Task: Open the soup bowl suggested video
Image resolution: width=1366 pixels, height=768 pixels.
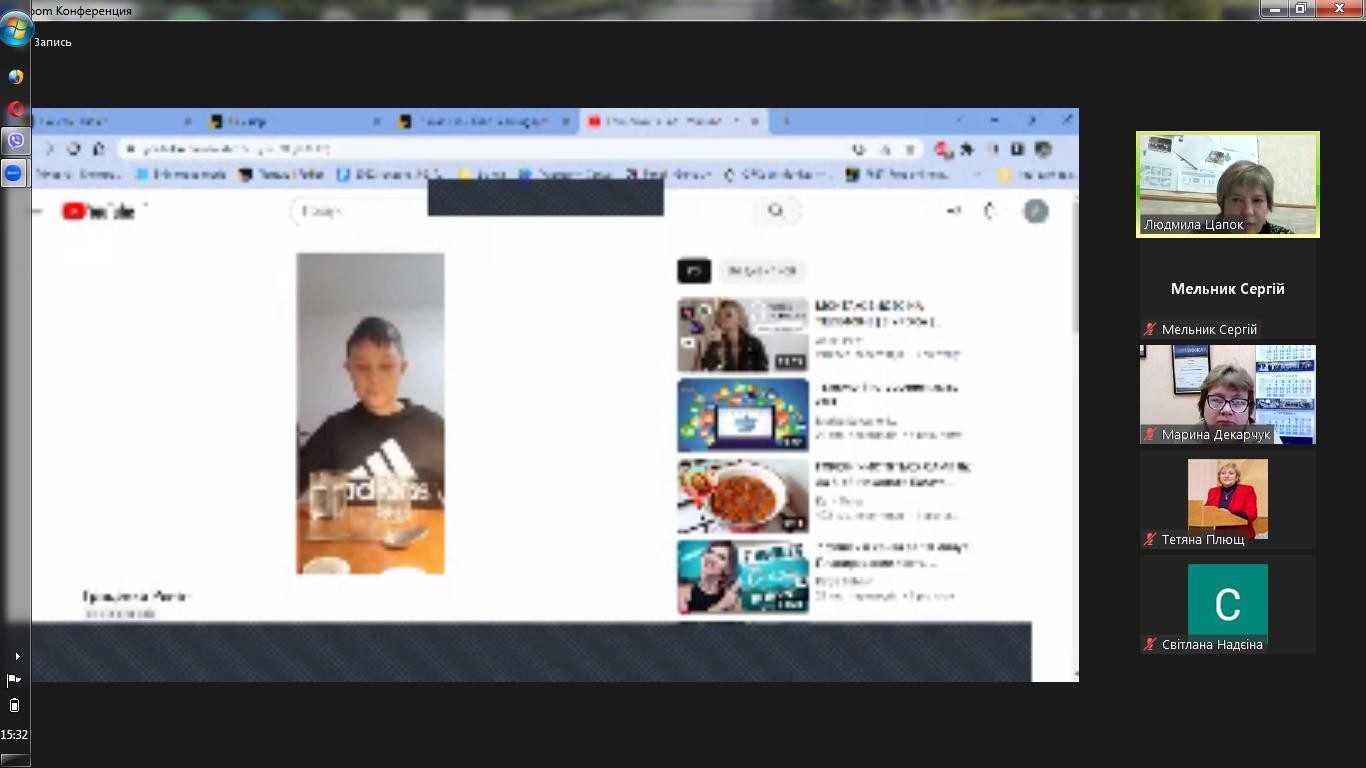Action: tap(743, 496)
